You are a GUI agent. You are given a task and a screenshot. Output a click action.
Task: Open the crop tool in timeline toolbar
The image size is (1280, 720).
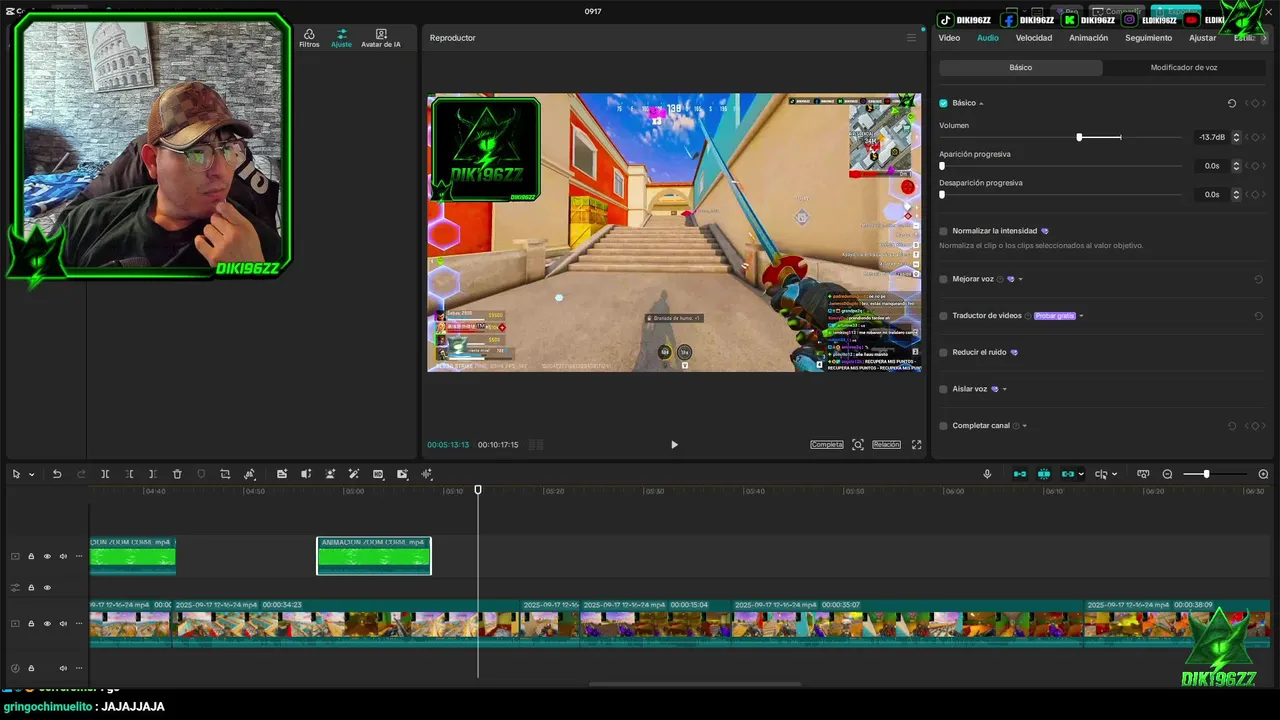225,474
